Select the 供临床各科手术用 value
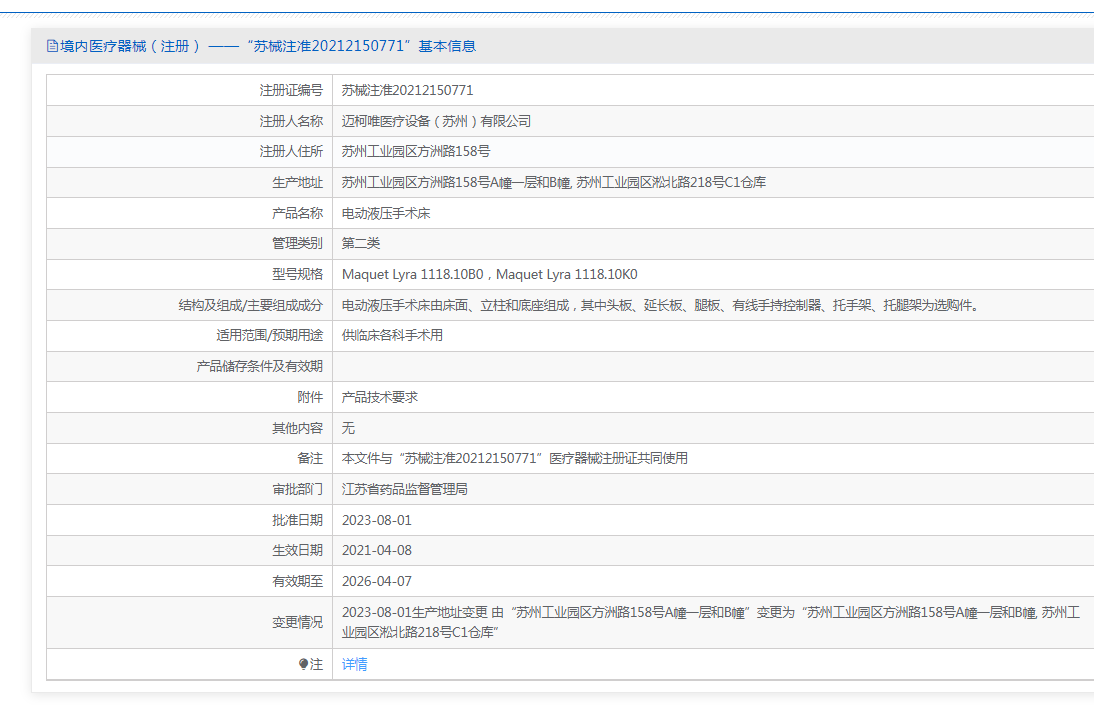 (x=392, y=335)
